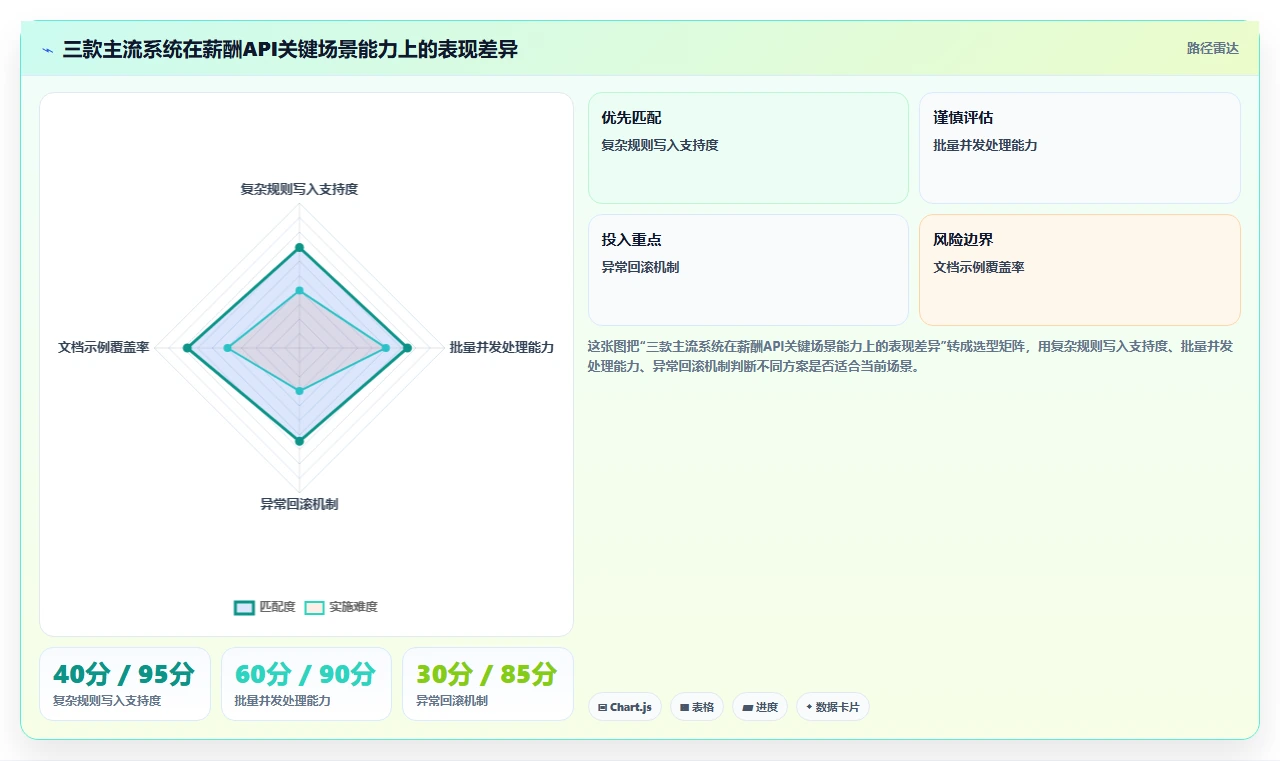Screen dimensions: 1280x761
Task: Click the bottom 匹配度 data point on radar
Action: click(x=299, y=440)
